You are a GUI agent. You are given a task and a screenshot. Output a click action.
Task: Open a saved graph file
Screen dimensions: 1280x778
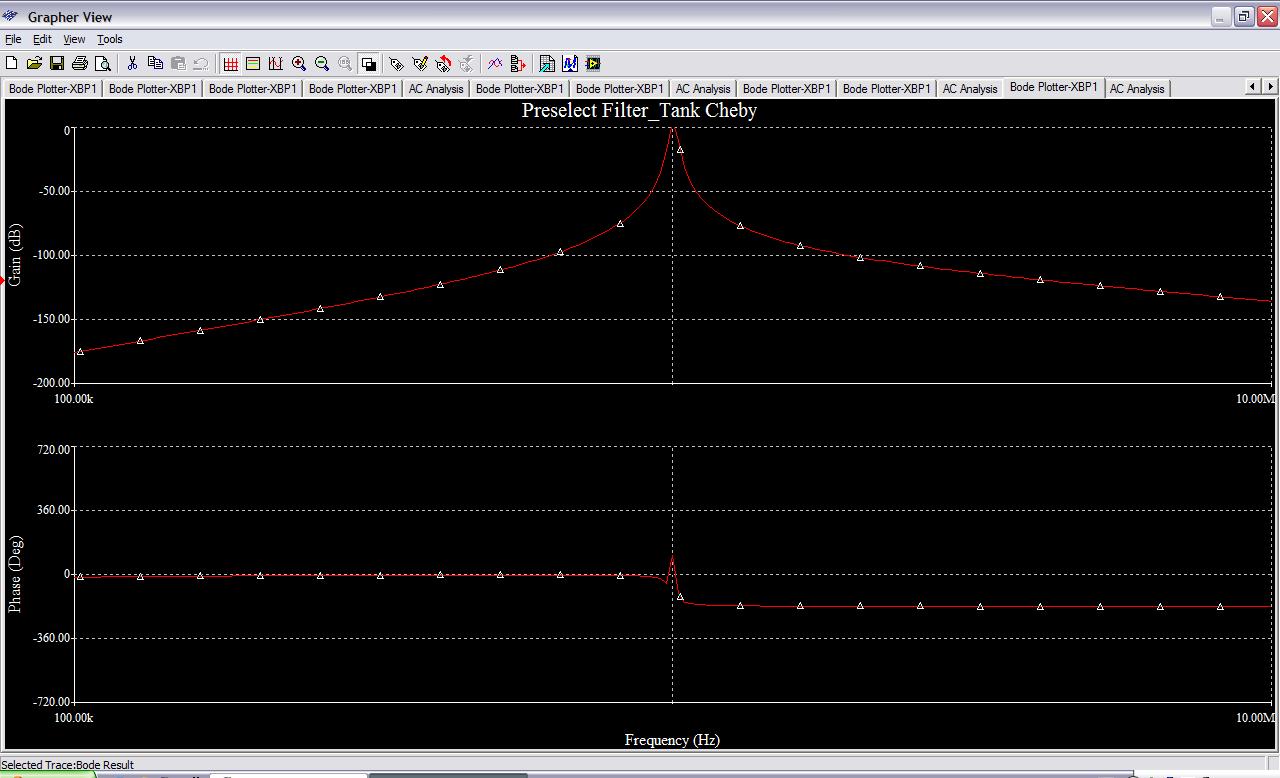(34, 63)
